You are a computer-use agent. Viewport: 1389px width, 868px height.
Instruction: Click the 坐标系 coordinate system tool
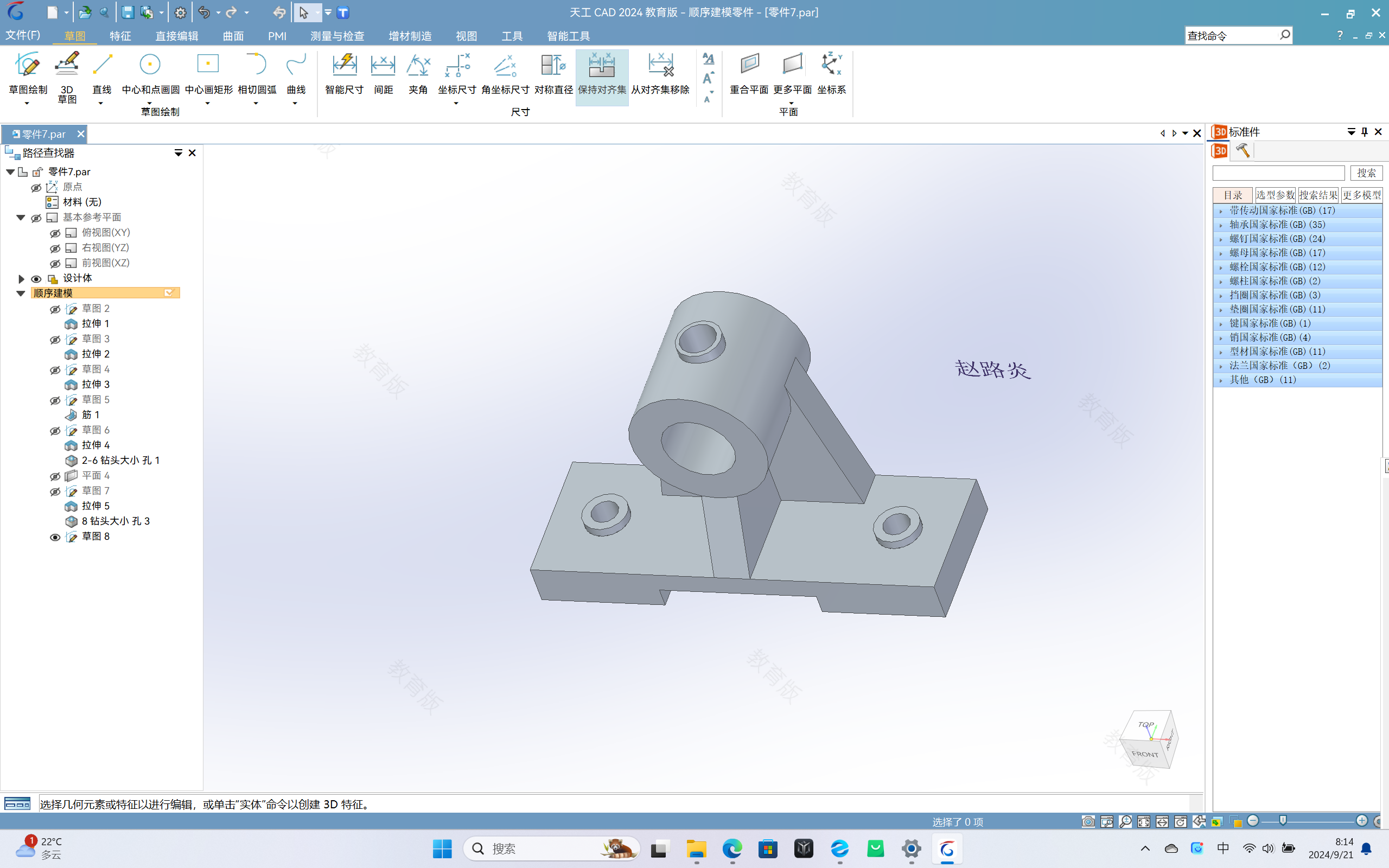click(x=831, y=73)
